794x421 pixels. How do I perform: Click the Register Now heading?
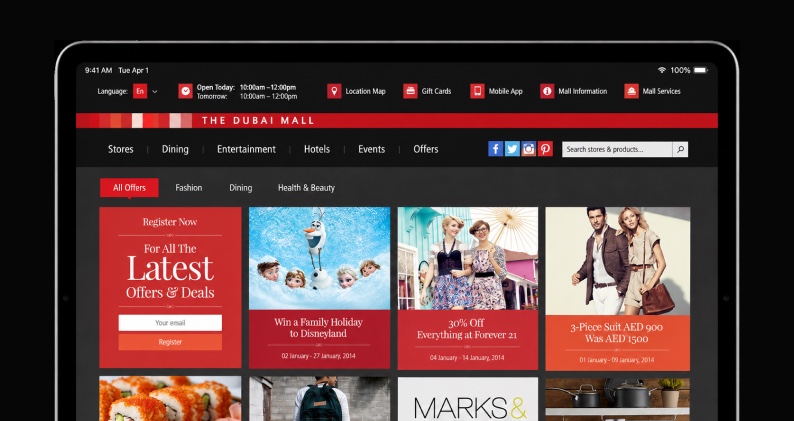coord(170,222)
